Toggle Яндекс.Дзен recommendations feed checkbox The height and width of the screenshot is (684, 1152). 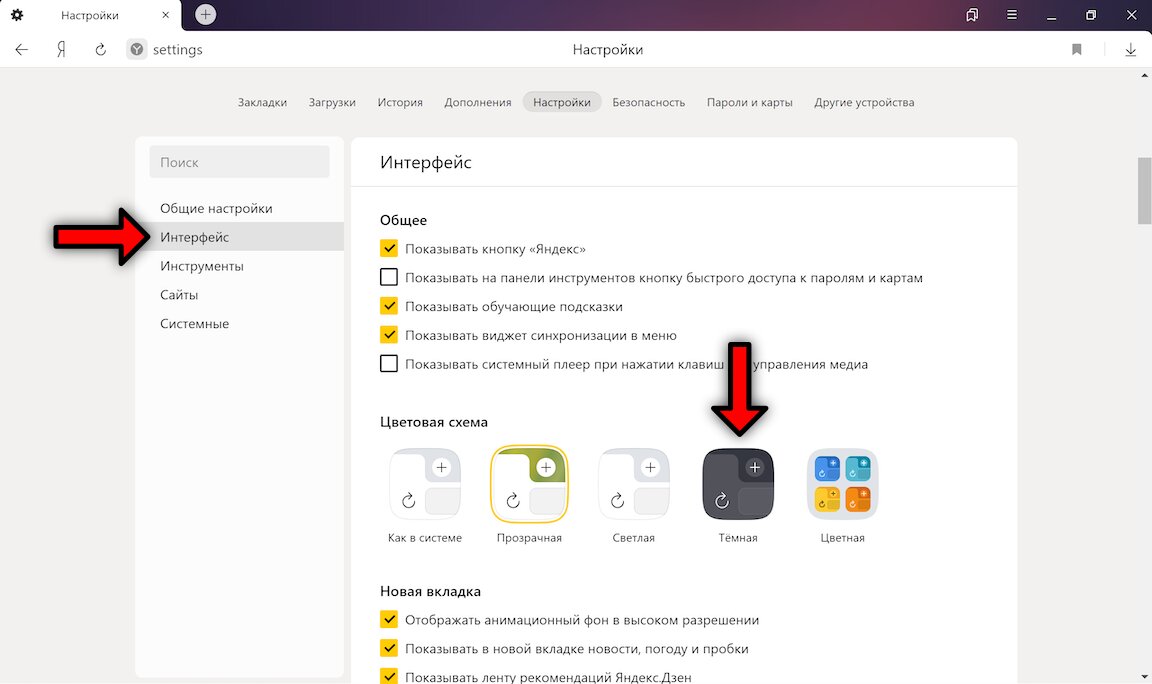click(x=389, y=676)
